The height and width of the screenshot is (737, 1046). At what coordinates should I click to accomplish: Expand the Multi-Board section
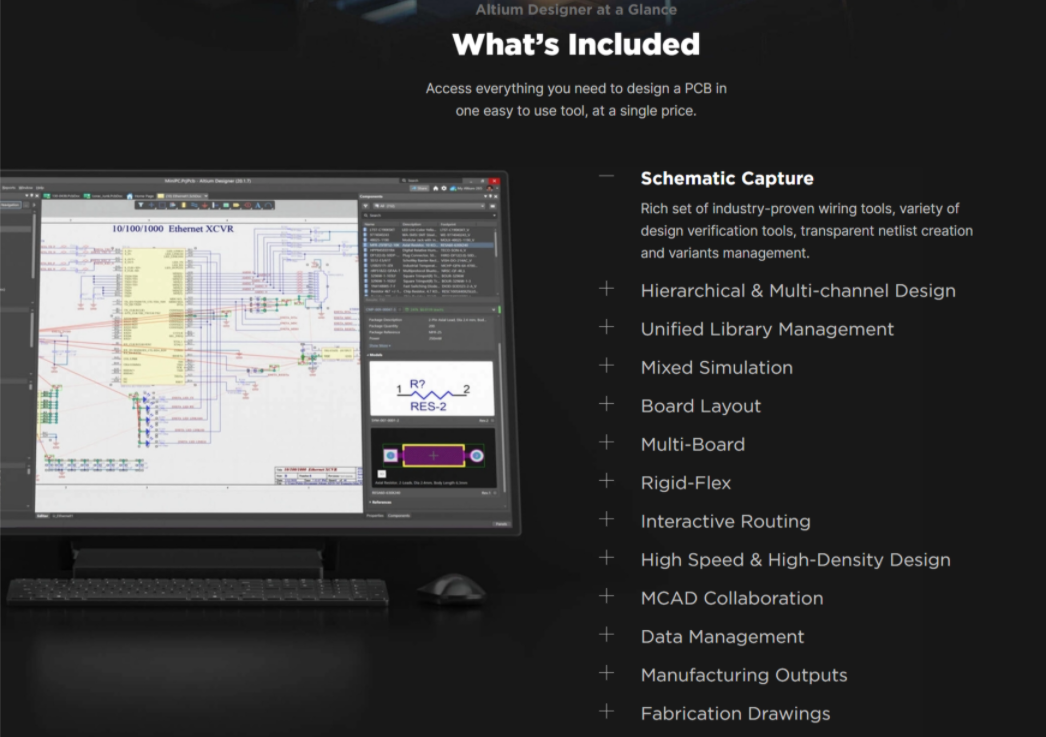tap(606, 442)
